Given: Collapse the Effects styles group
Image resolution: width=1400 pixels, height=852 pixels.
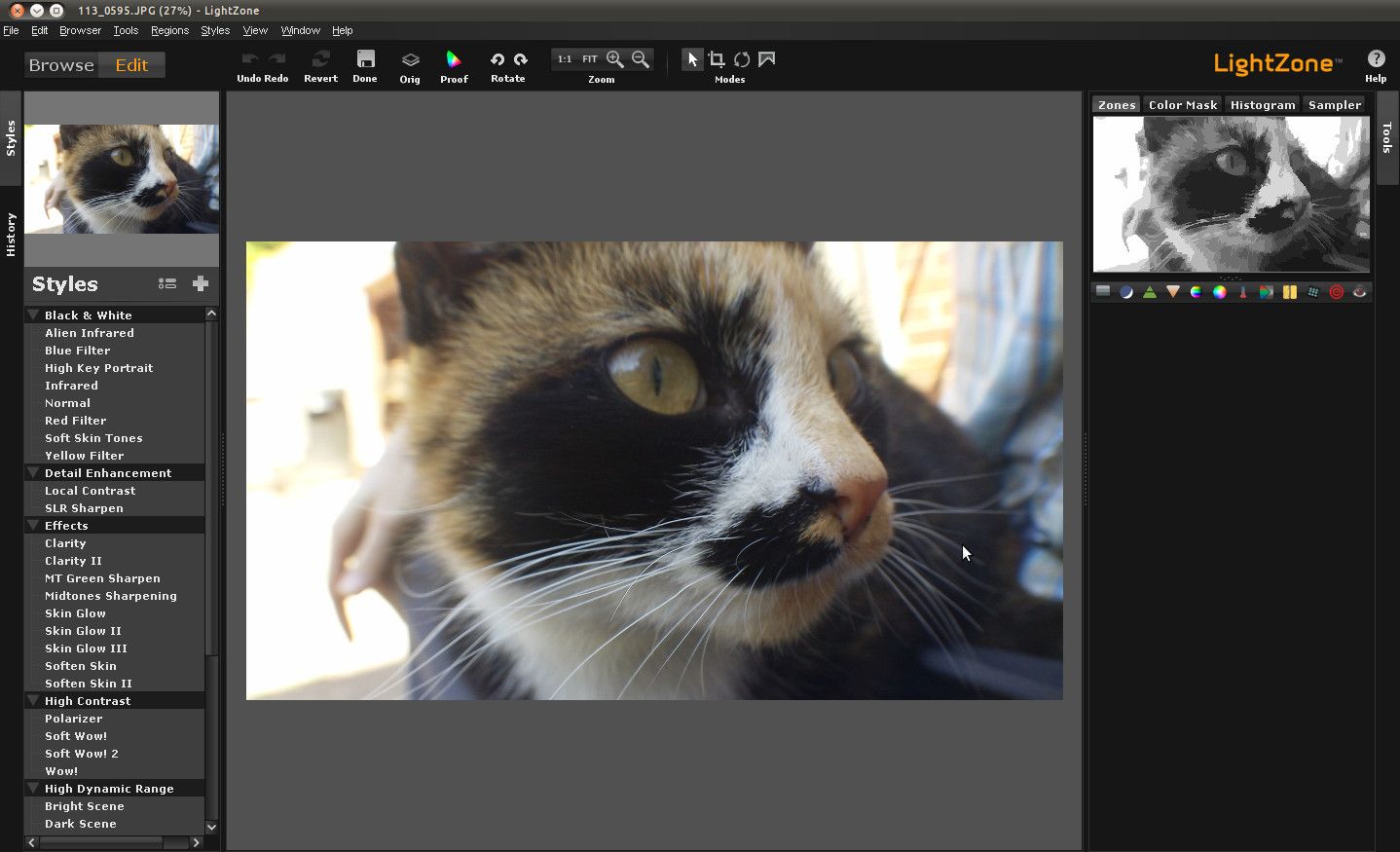Looking at the screenshot, I should click(33, 525).
